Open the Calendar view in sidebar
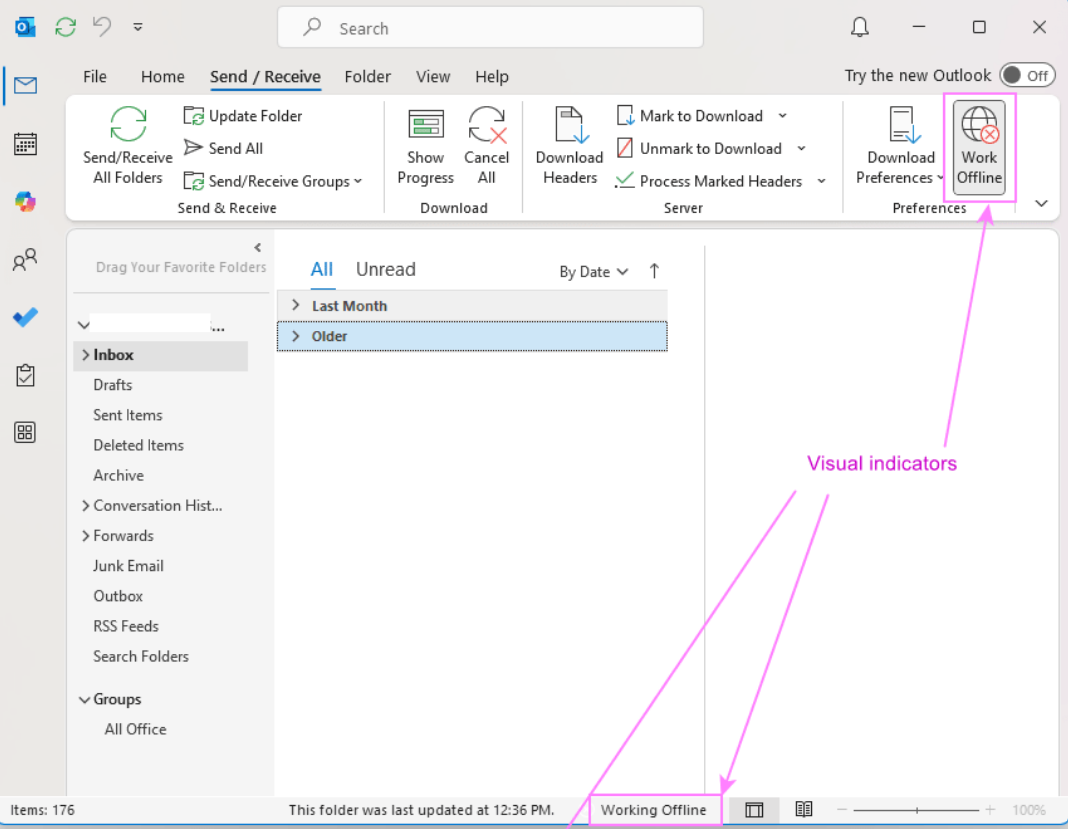Image resolution: width=1068 pixels, height=829 pixels. pyautogui.click(x=25, y=144)
